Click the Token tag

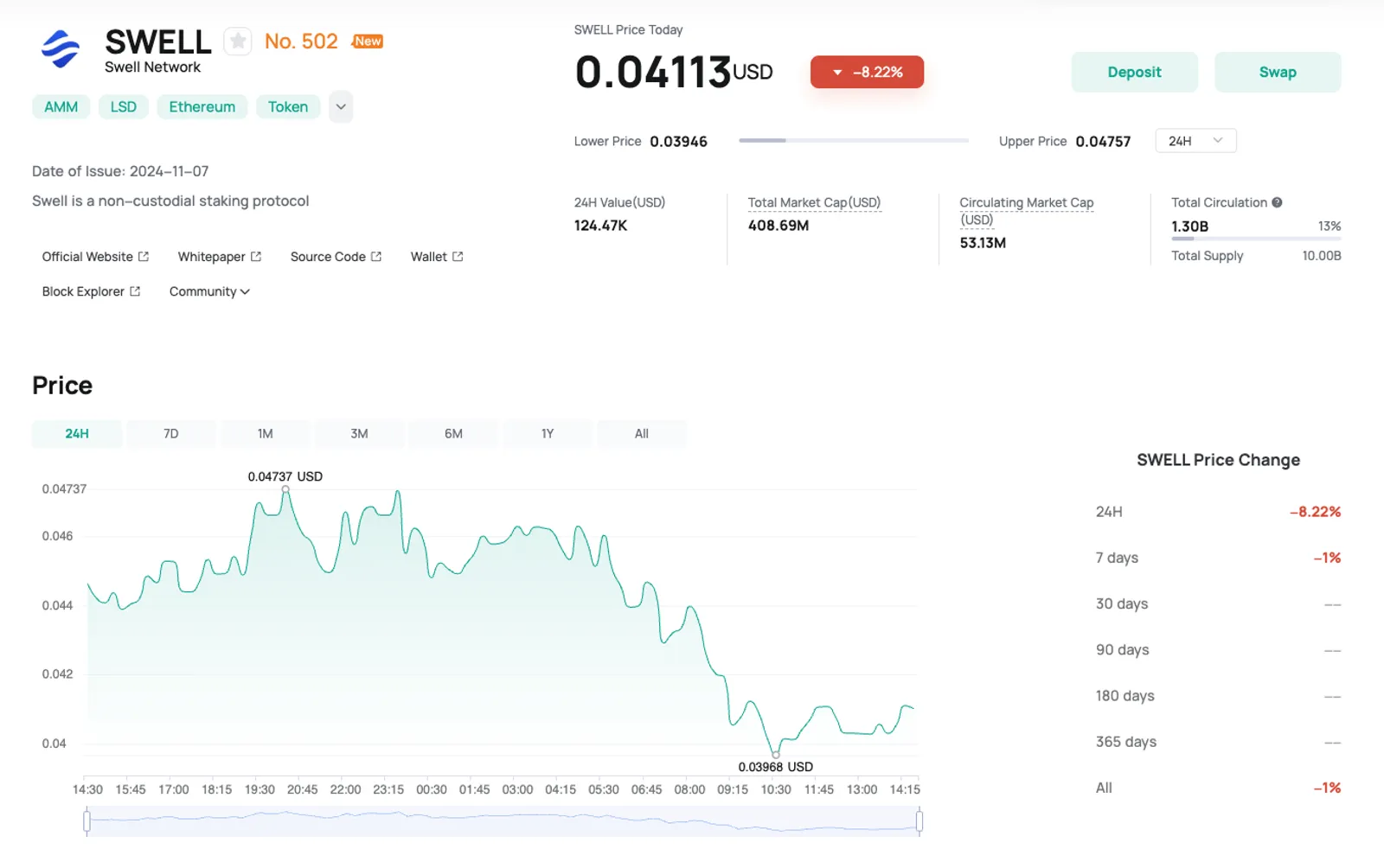click(x=288, y=107)
